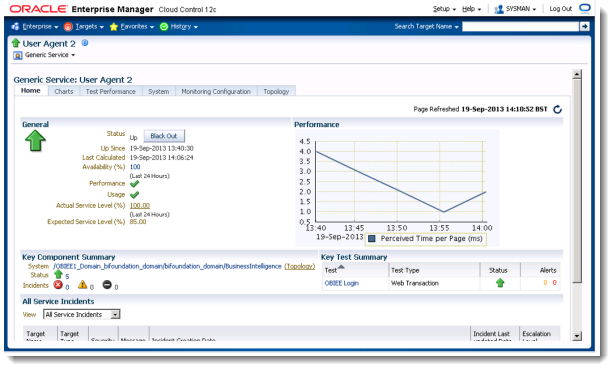Click the black blackout incidents icon
Screen dimensions: 615x371
107,285
